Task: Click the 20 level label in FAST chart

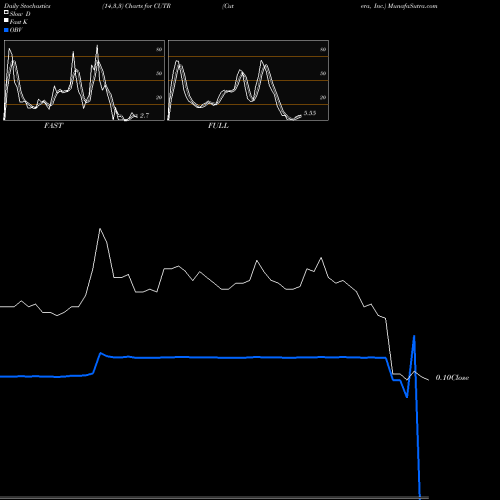Action: point(159,97)
